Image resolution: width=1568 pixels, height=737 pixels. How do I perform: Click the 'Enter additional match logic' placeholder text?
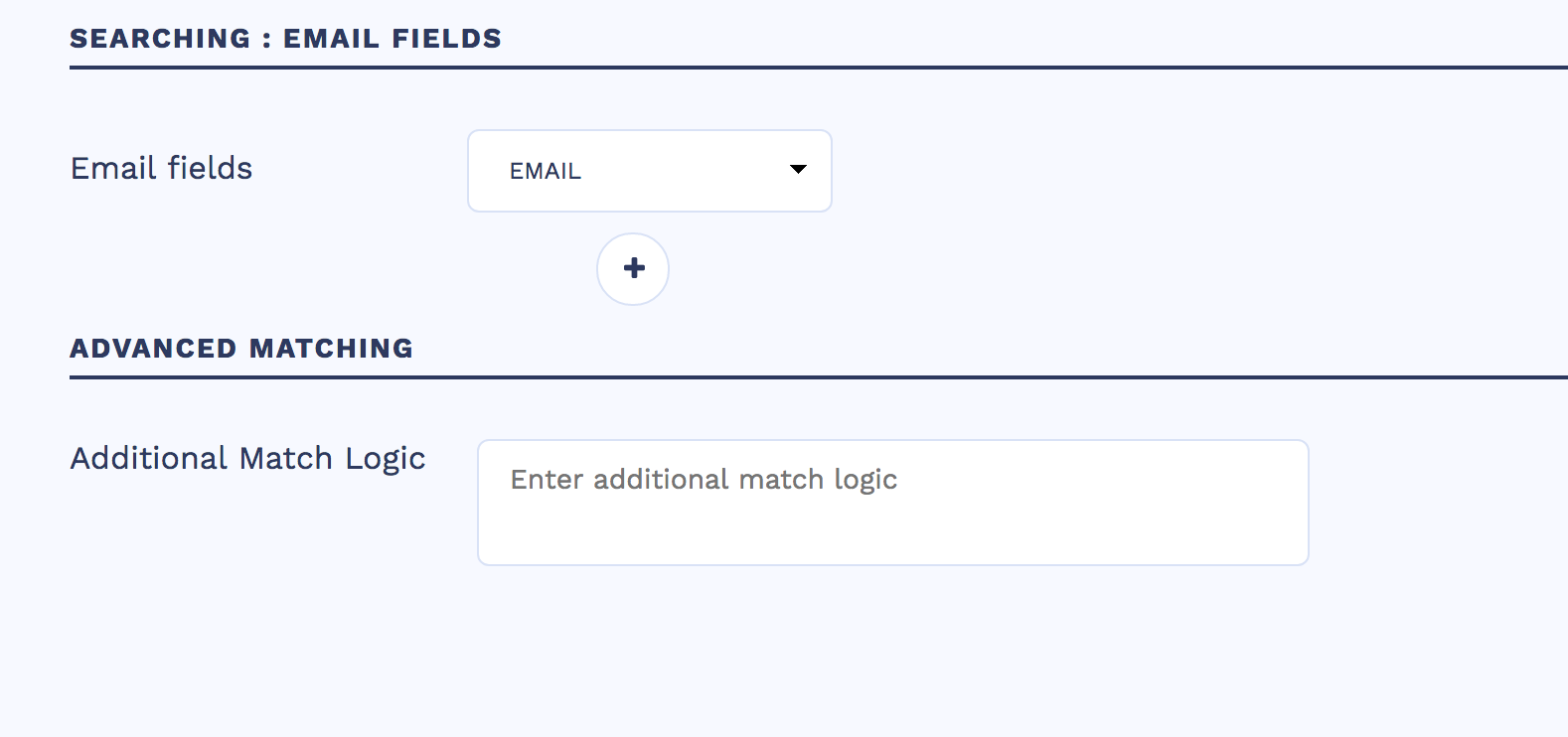click(704, 480)
